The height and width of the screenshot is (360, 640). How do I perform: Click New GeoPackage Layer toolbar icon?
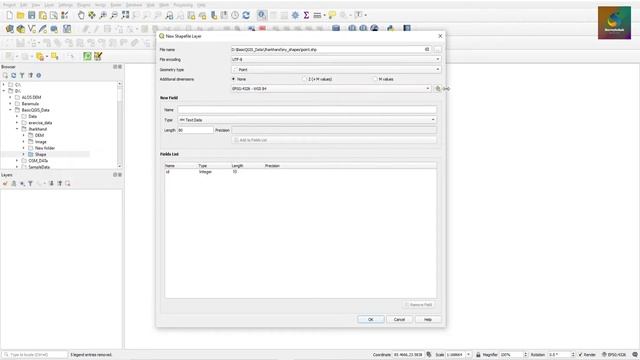[21, 29]
